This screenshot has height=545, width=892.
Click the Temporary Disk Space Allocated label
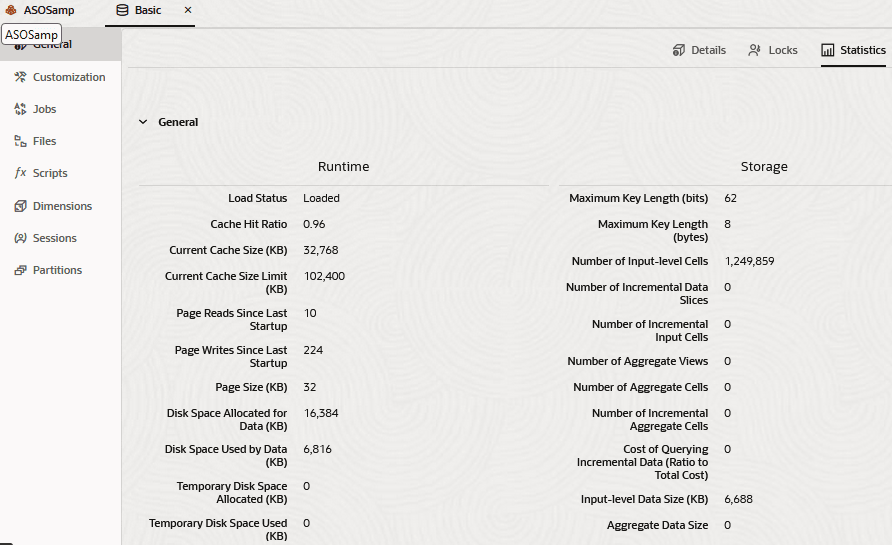pyautogui.click(x=232, y=493)
